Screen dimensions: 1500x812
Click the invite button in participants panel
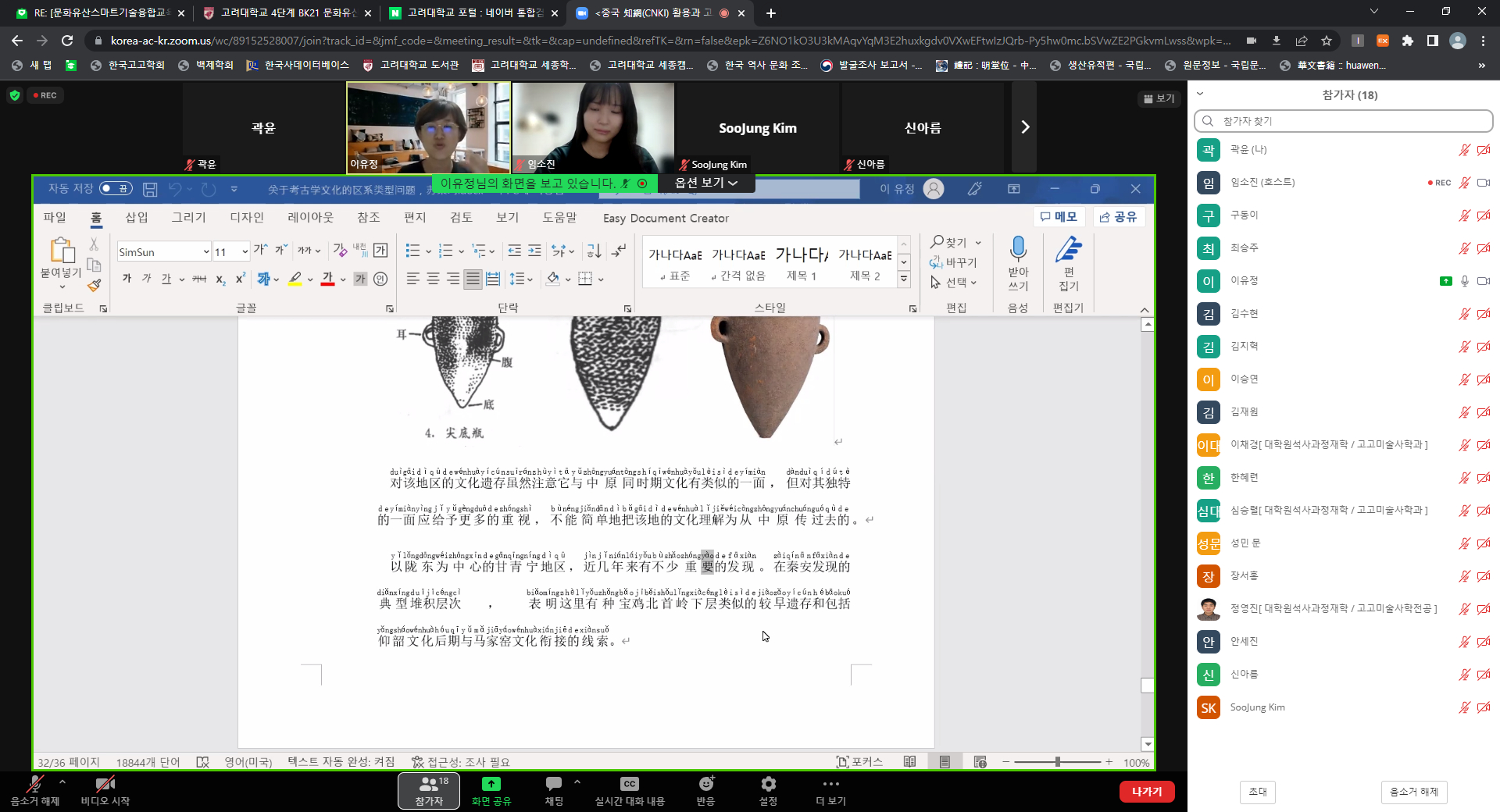coord(1257,792)
